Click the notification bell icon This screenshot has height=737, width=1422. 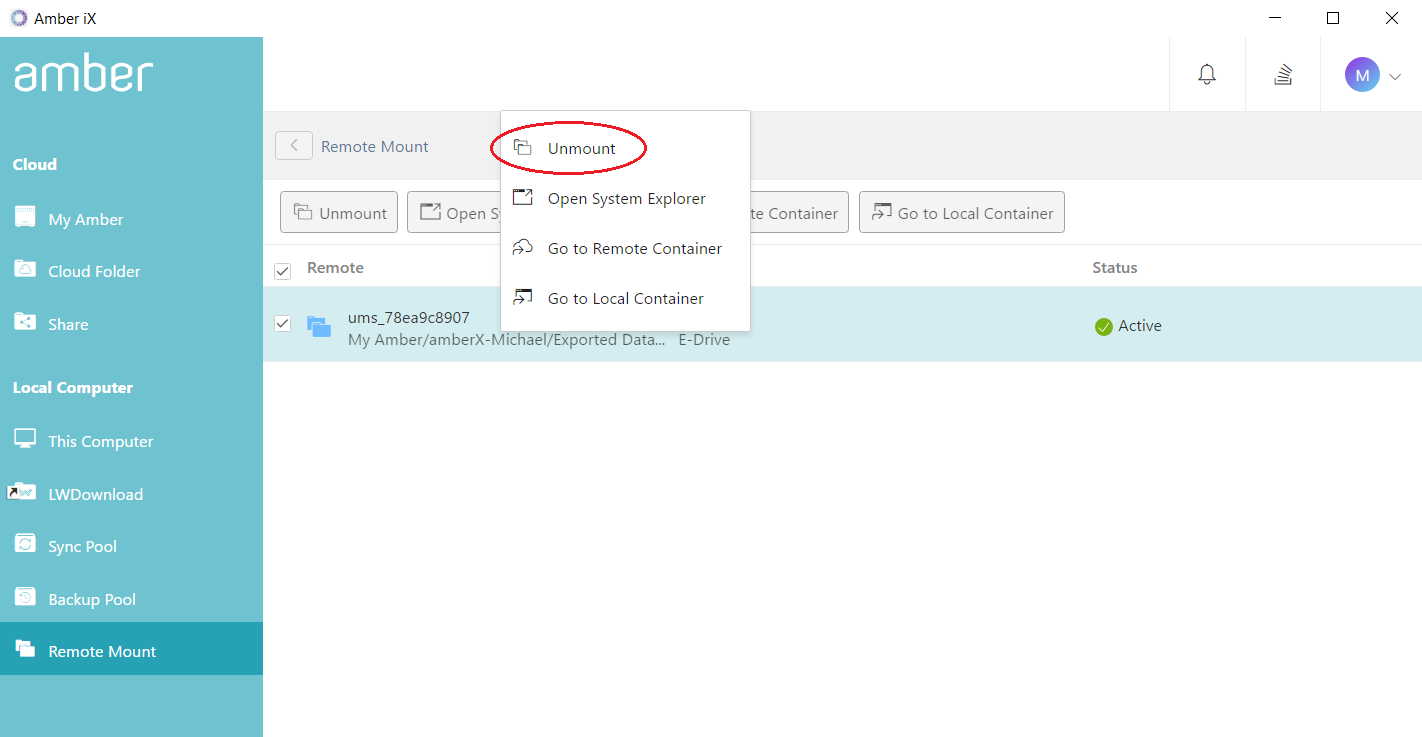point(1207,74)
